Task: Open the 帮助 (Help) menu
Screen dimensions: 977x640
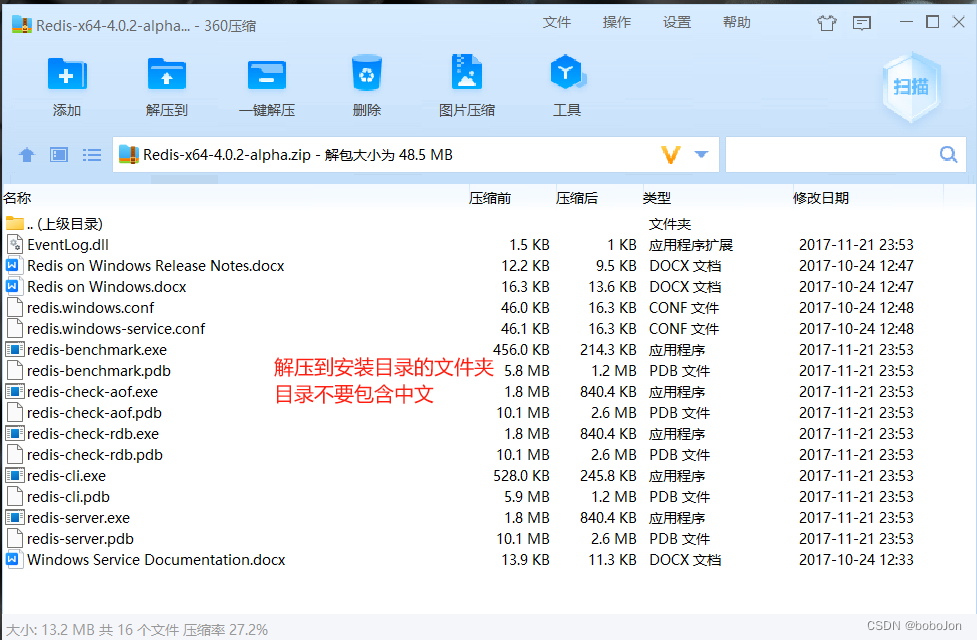Action: click(737, 22)
